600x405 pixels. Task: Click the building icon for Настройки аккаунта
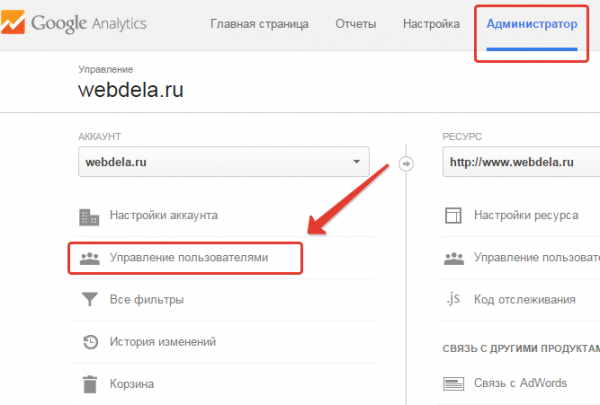tap(89, 217)
